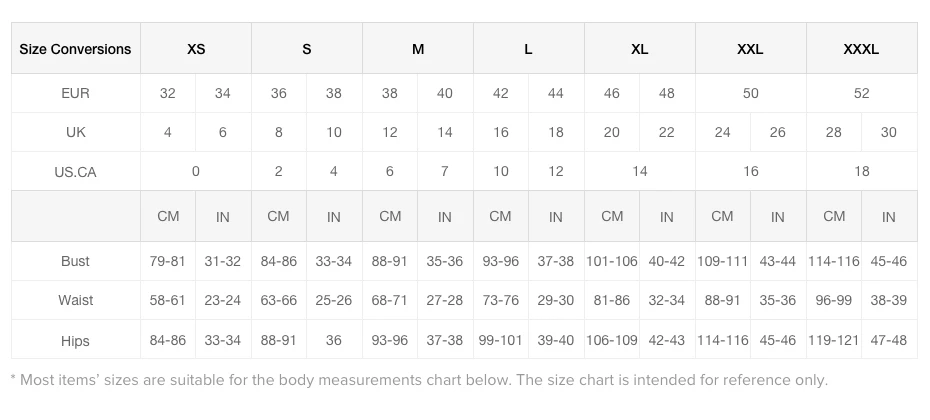The width and height of the screenshot is (930, 420).
Task: Select the bust 79-81 cm cell
Action: [x=168, y=261]
